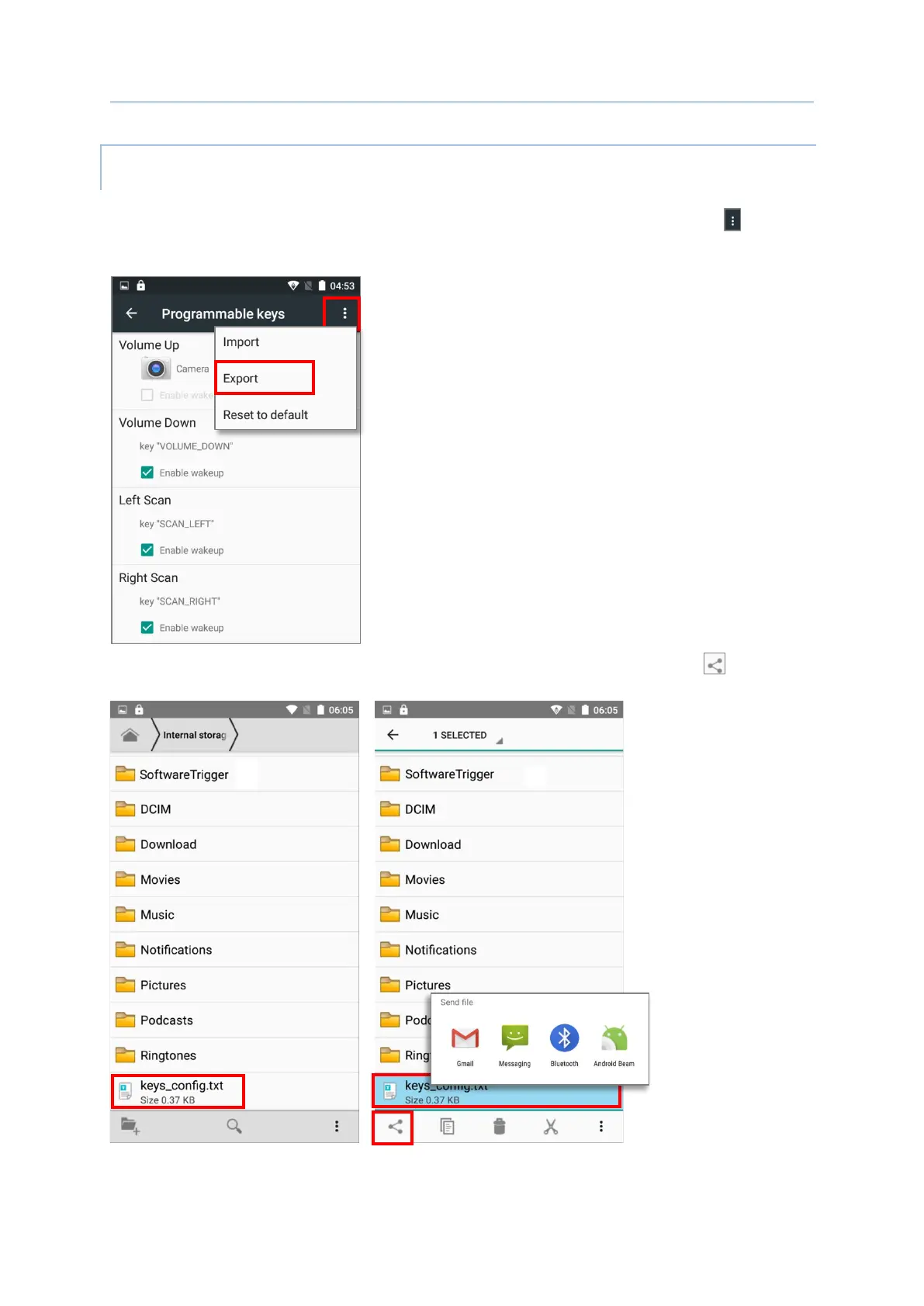Viewport: 924px width, 1306px height.
Task: Open Music folder in left file manager
Action: tap(234, 915)
